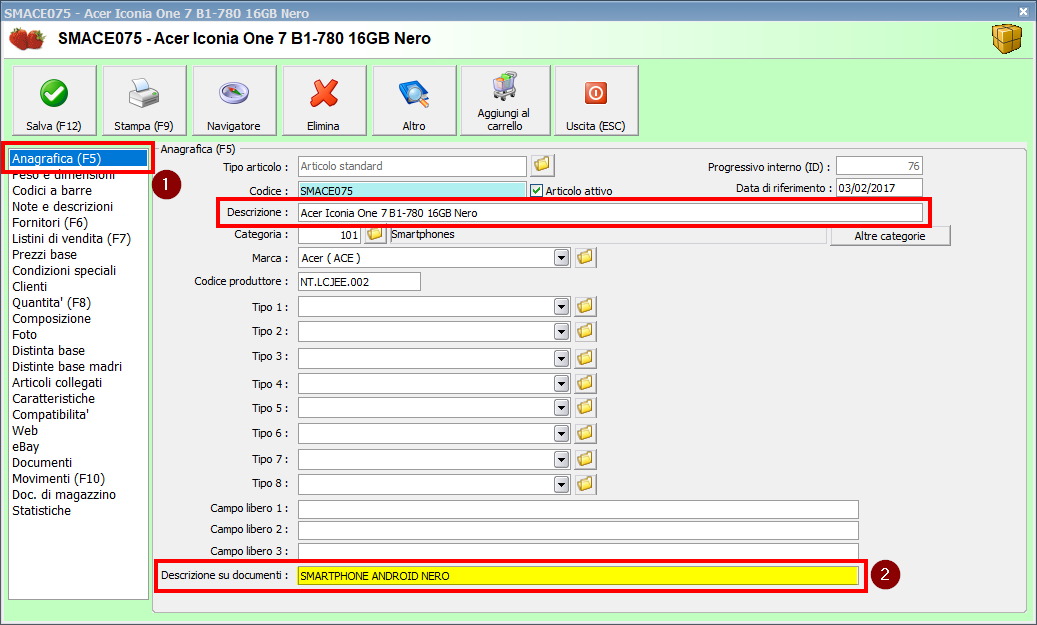The image size is (1037, 625).
Task: Open folder lookup beside Tipo 5
Action: pos(585,407)
